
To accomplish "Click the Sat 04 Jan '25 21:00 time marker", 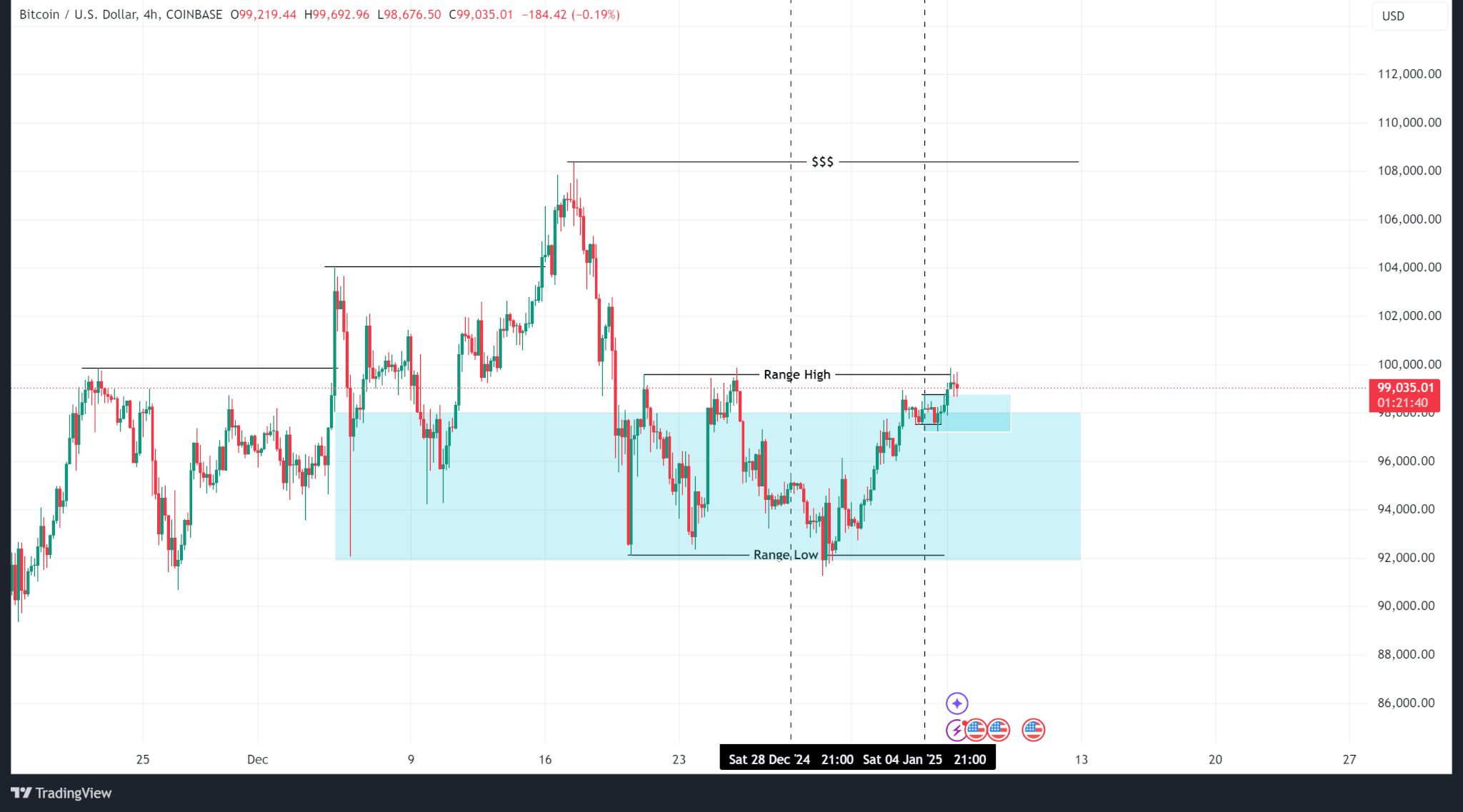I will [924, 759].
